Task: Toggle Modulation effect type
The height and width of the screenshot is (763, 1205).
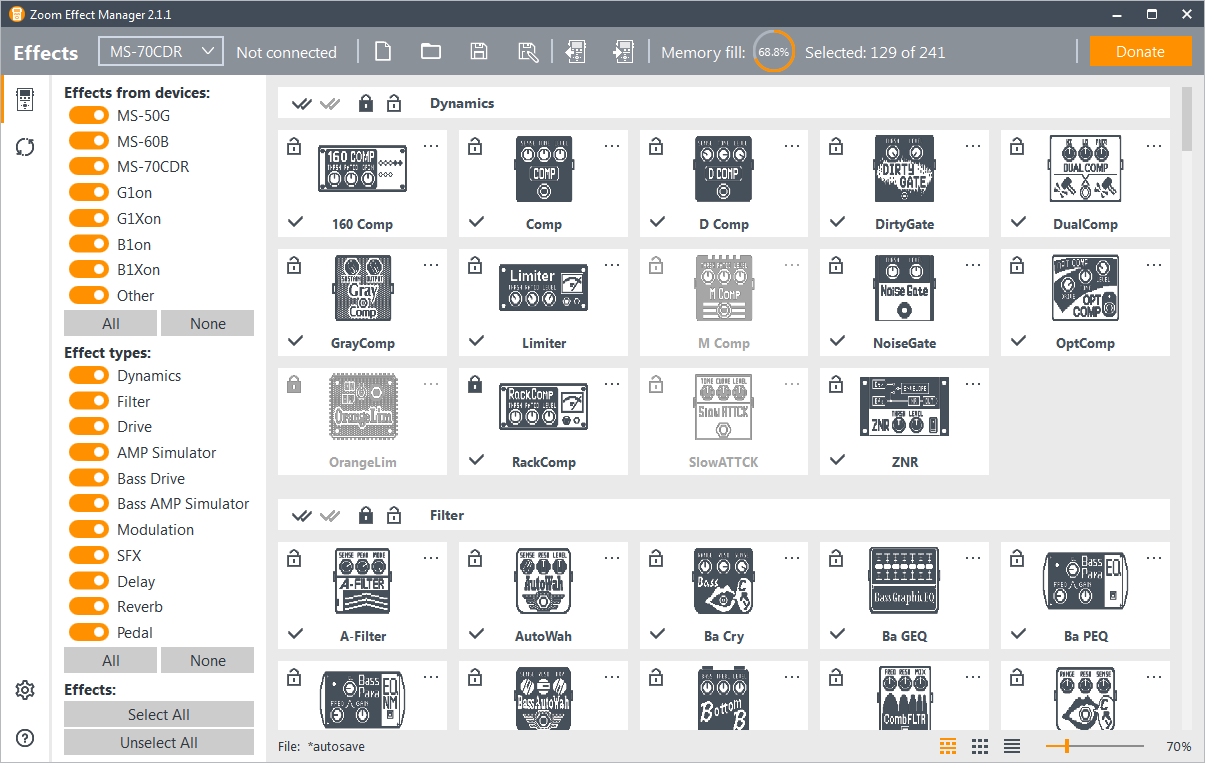Action: tap(89, 529)
